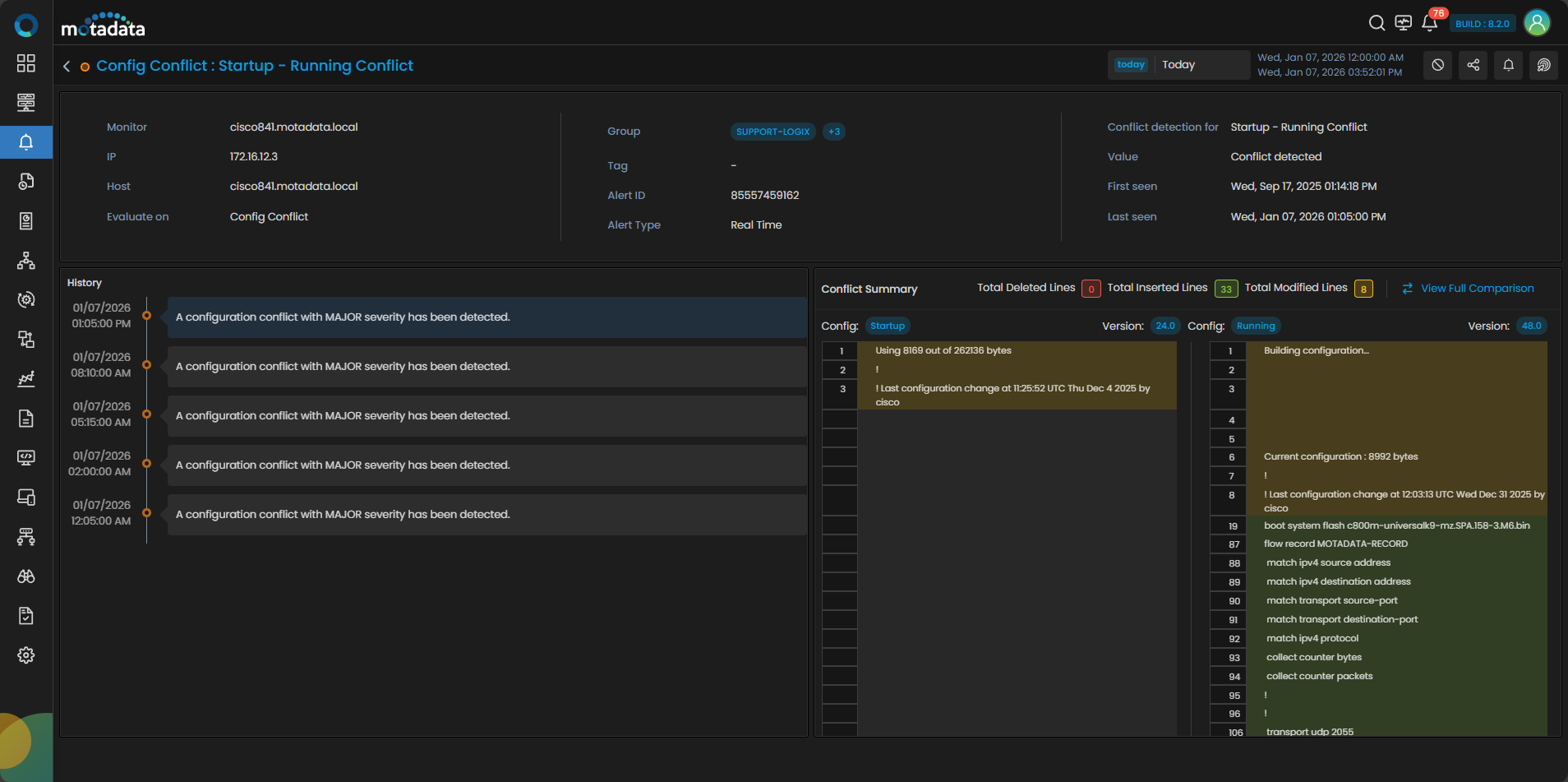
Task: Click the share icon button
Action: pyautogui.click(x=1473, y=65)
